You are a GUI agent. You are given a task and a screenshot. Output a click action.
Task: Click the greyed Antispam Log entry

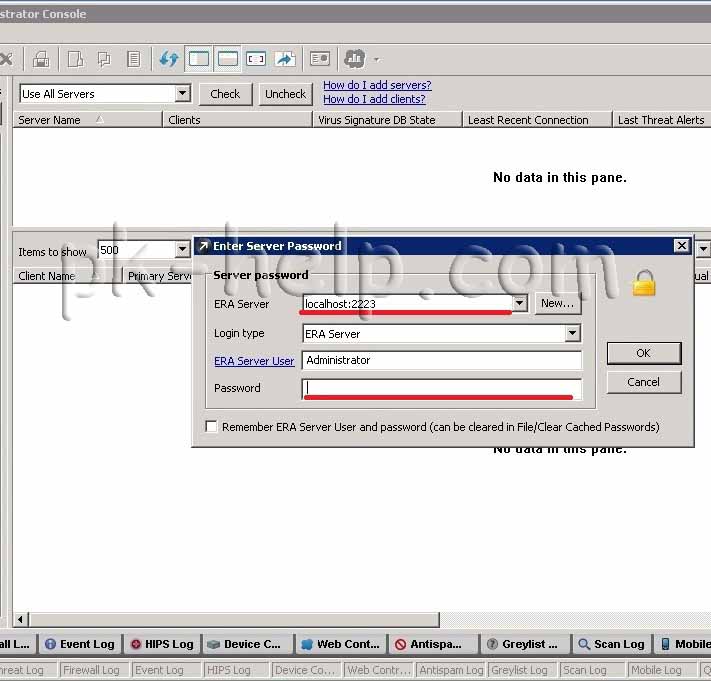click(x=452, y=670)
